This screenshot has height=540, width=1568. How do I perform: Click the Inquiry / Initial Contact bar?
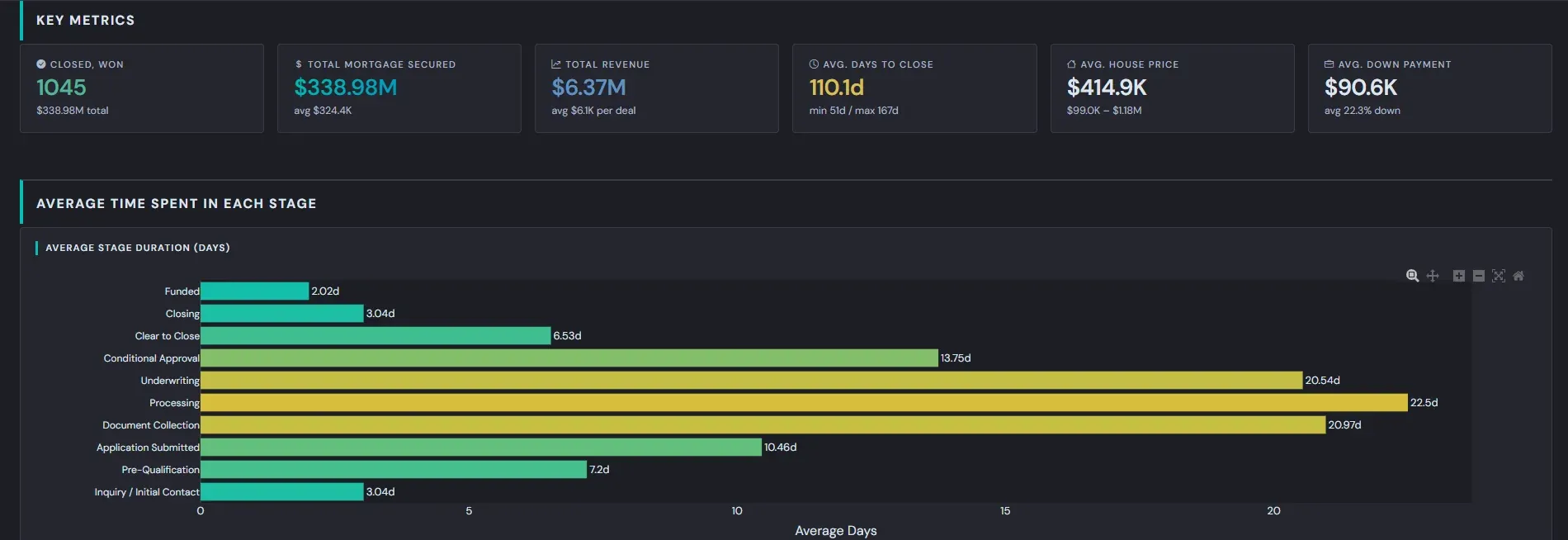282,491
